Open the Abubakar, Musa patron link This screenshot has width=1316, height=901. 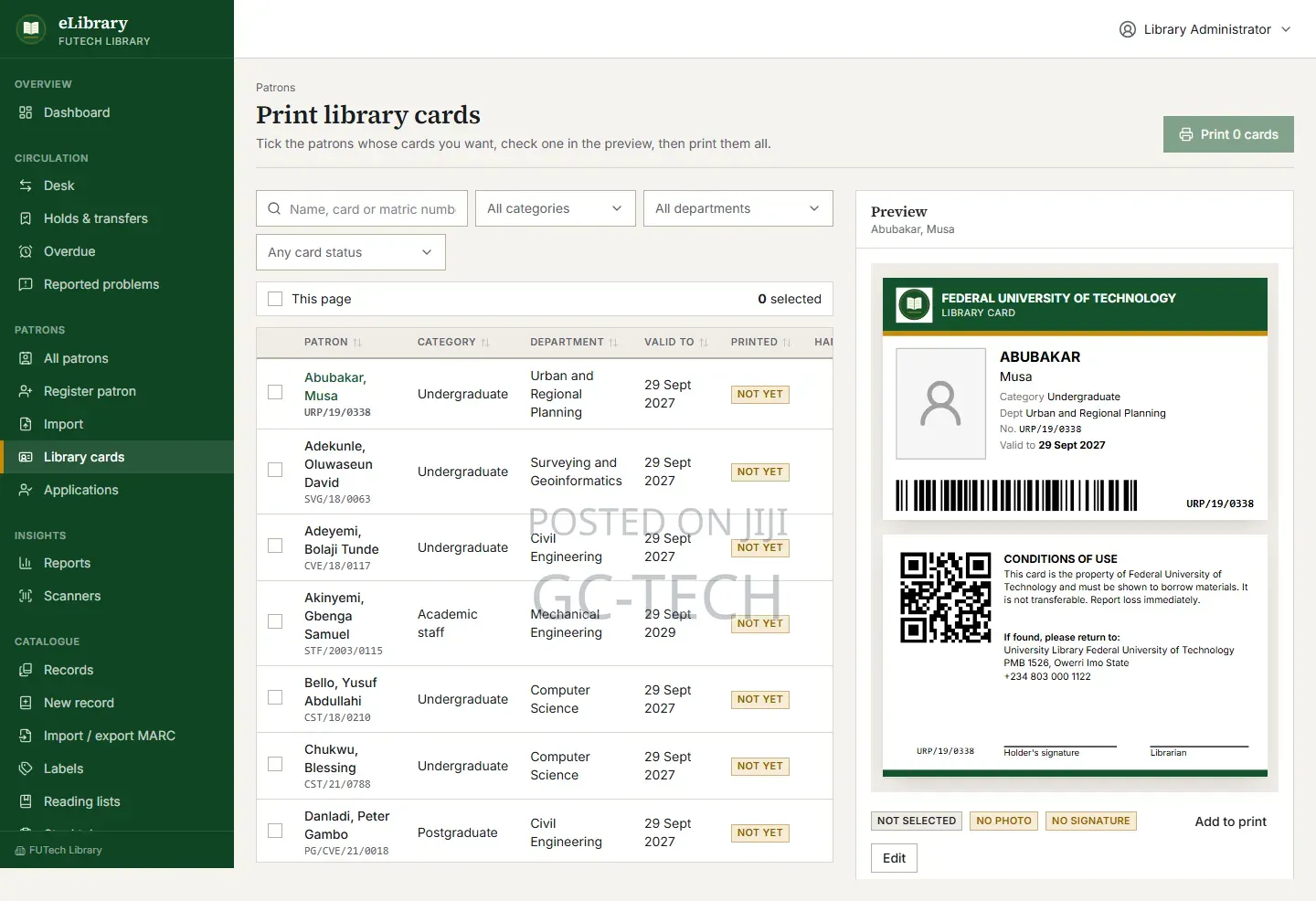(335, 387)
